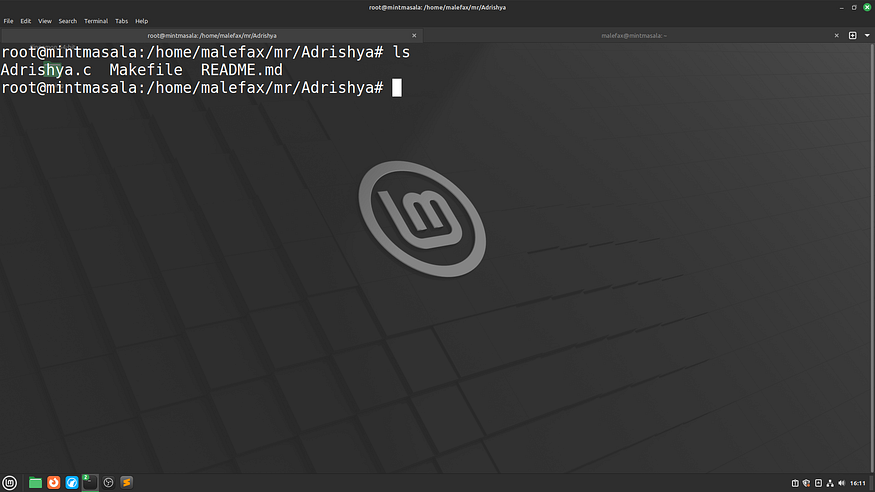Open the orange Firefox-style browser icon
The image size is (875, 492).
click(54, 483)
